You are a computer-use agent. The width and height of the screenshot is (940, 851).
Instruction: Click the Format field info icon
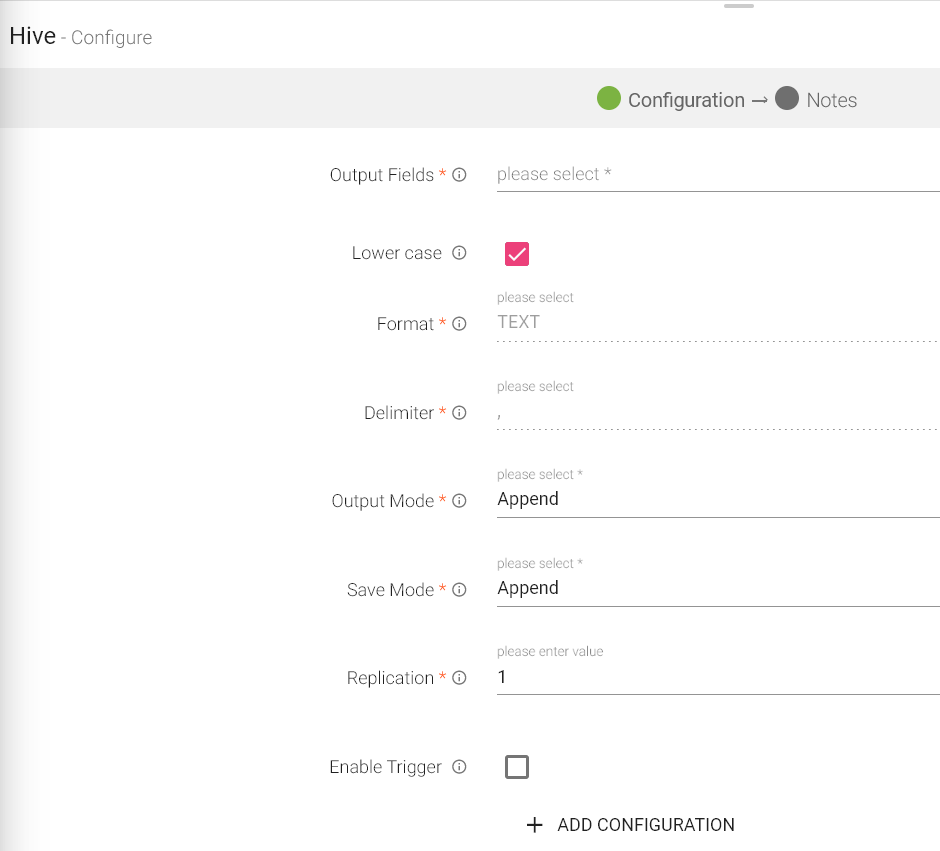459,324
